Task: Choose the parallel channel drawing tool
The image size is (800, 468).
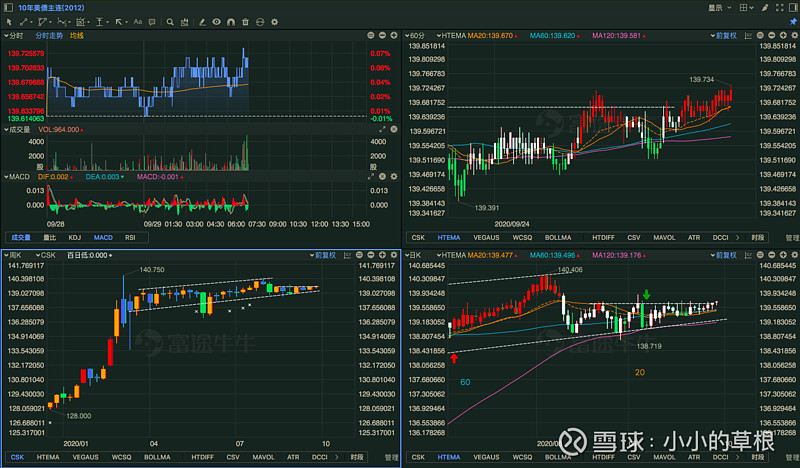Action: click(x=42, y=22)
